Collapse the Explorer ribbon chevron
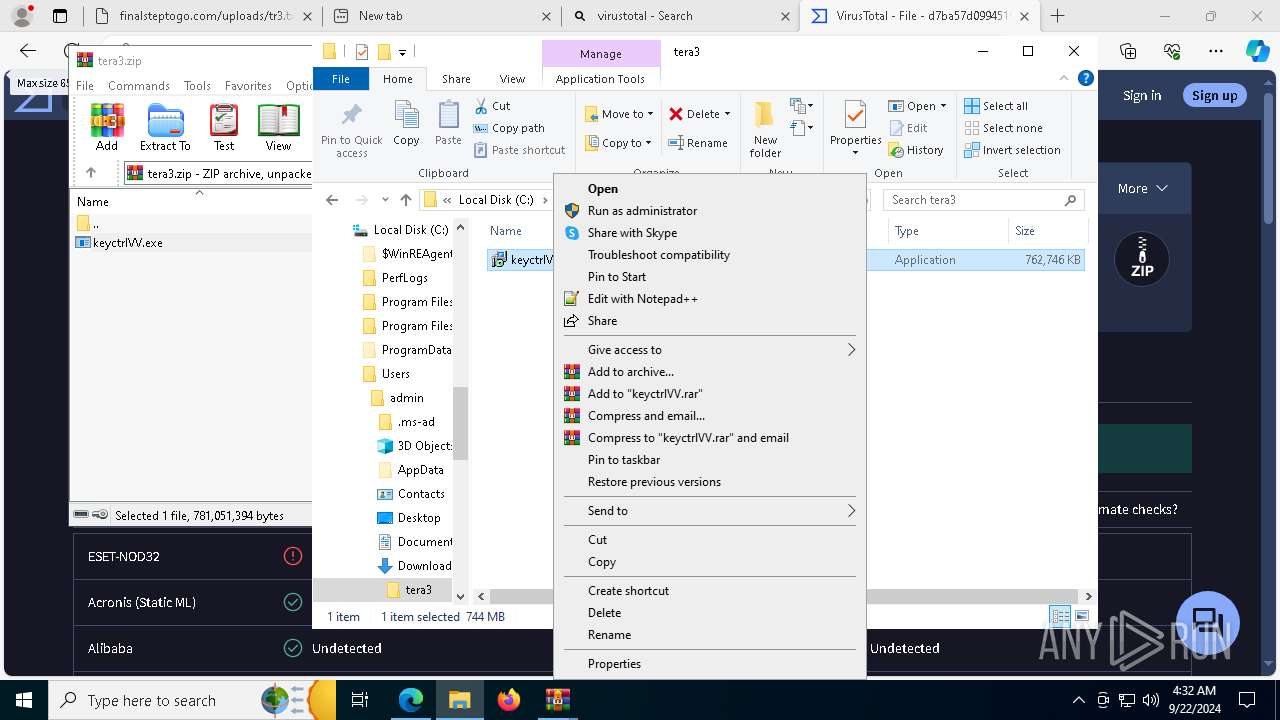 (1065, 78)
